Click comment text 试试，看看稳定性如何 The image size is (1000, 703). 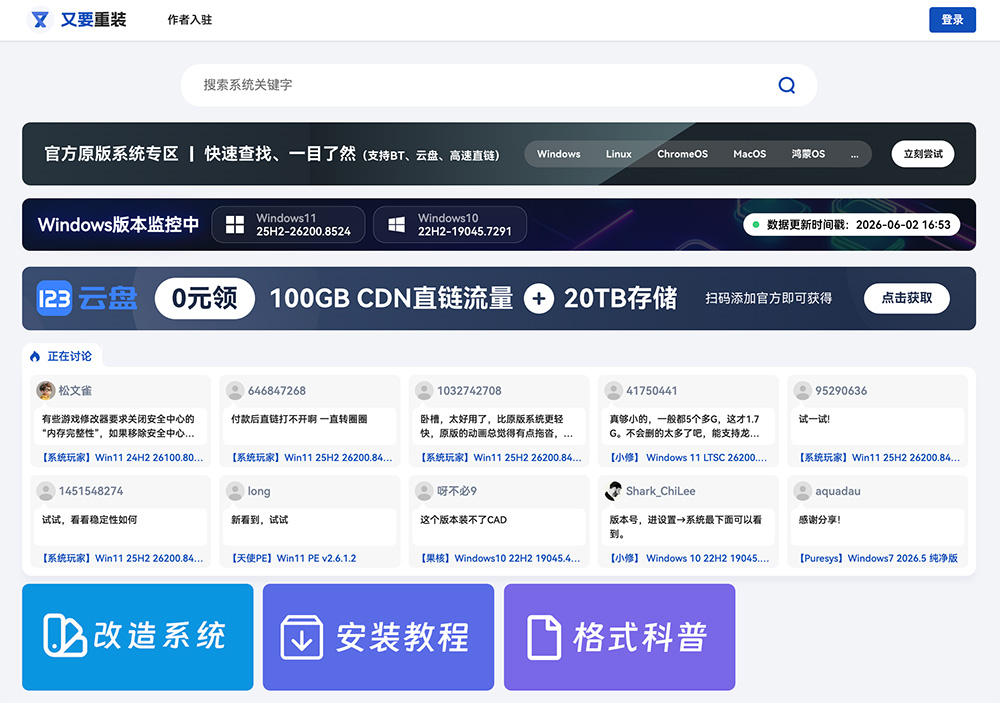pyautogui.click(x=89, y=520)
